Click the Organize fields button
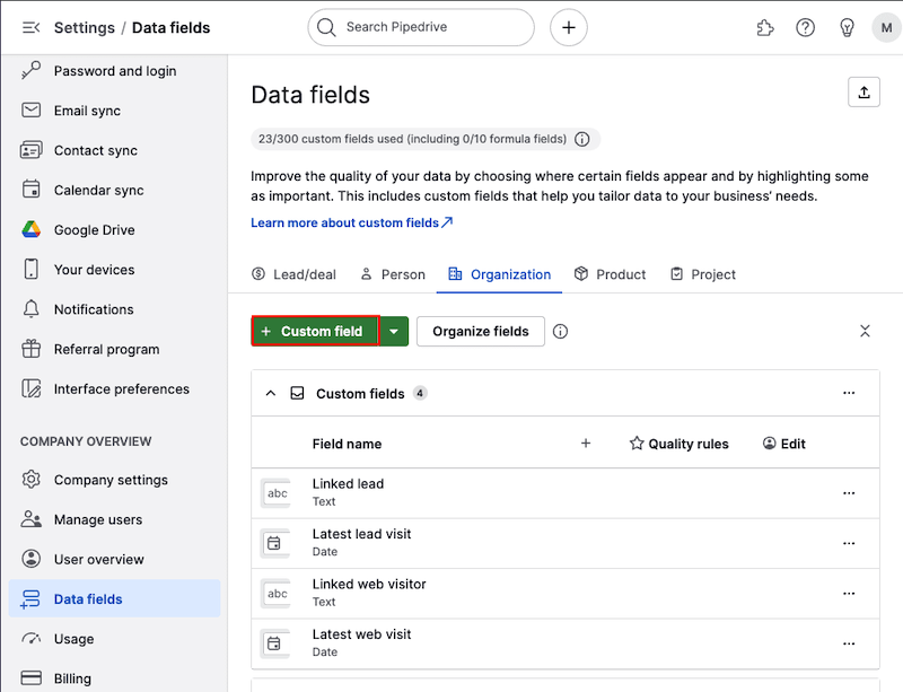The image size is (904, 692). 480,331
